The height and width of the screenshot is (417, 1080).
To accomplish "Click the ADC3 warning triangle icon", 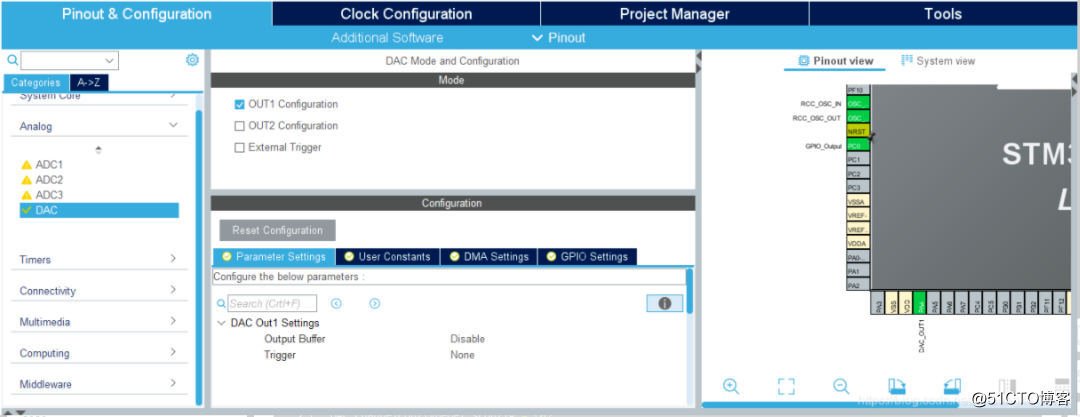I will [x=27, y=195].
